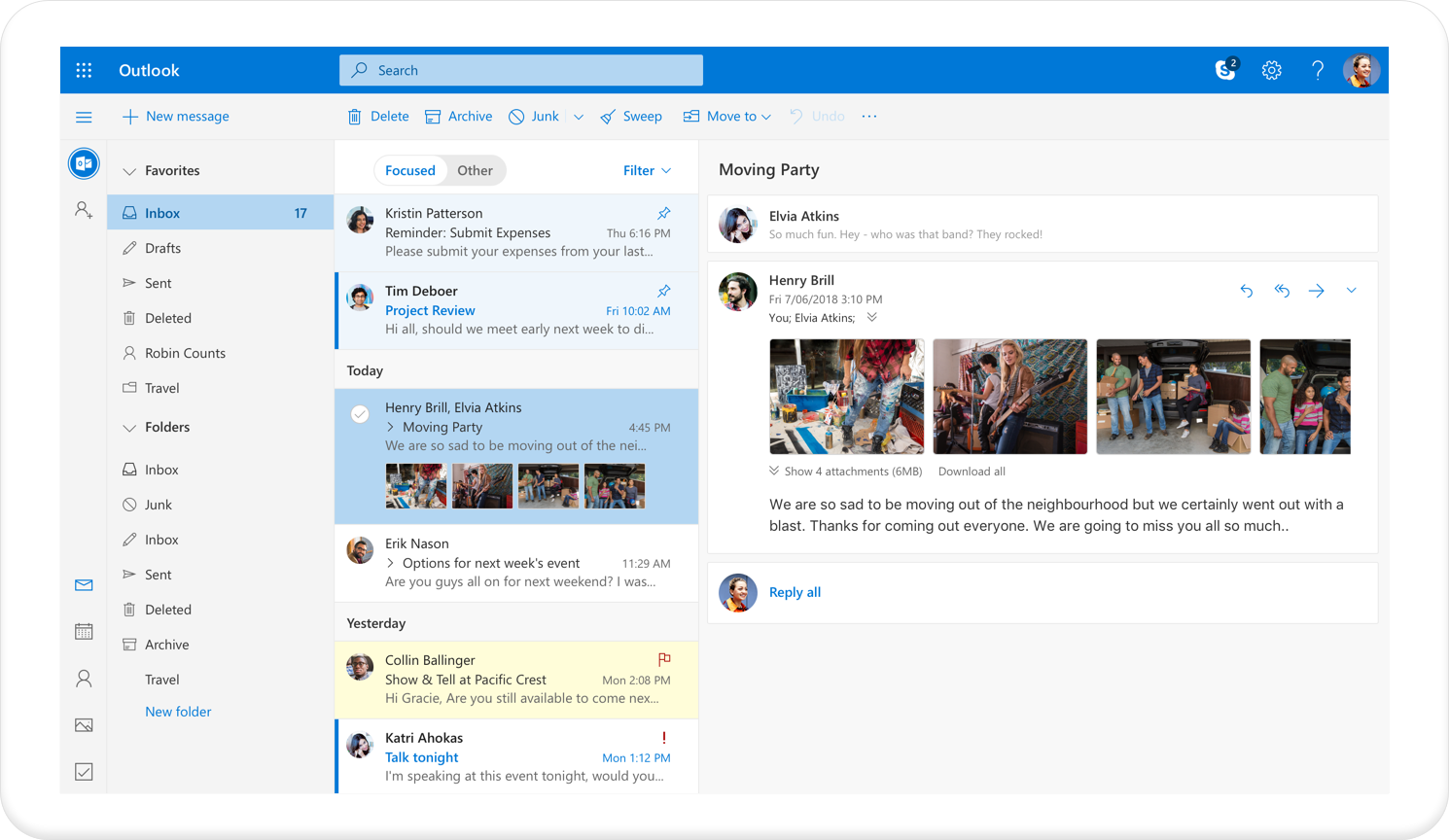Open the Junk dropdown arrow
Screen dimensions: 1449x840
point(578,116)
